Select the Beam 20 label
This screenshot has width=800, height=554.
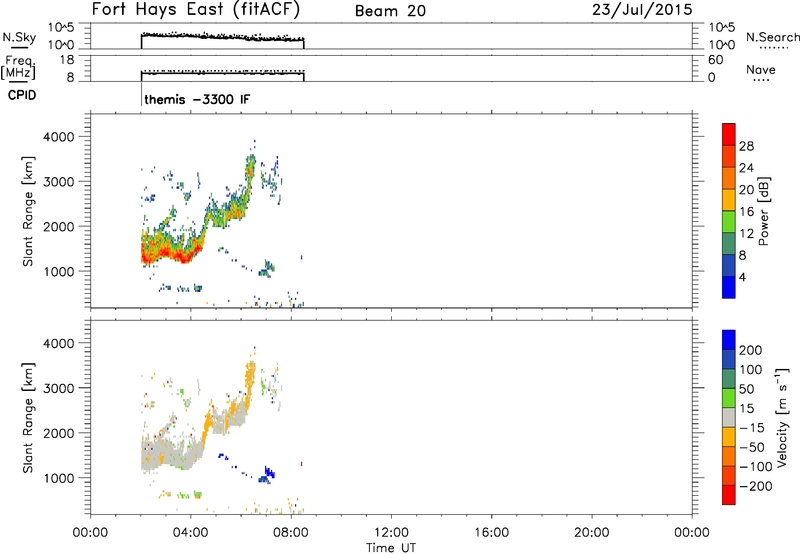point(390,11)
